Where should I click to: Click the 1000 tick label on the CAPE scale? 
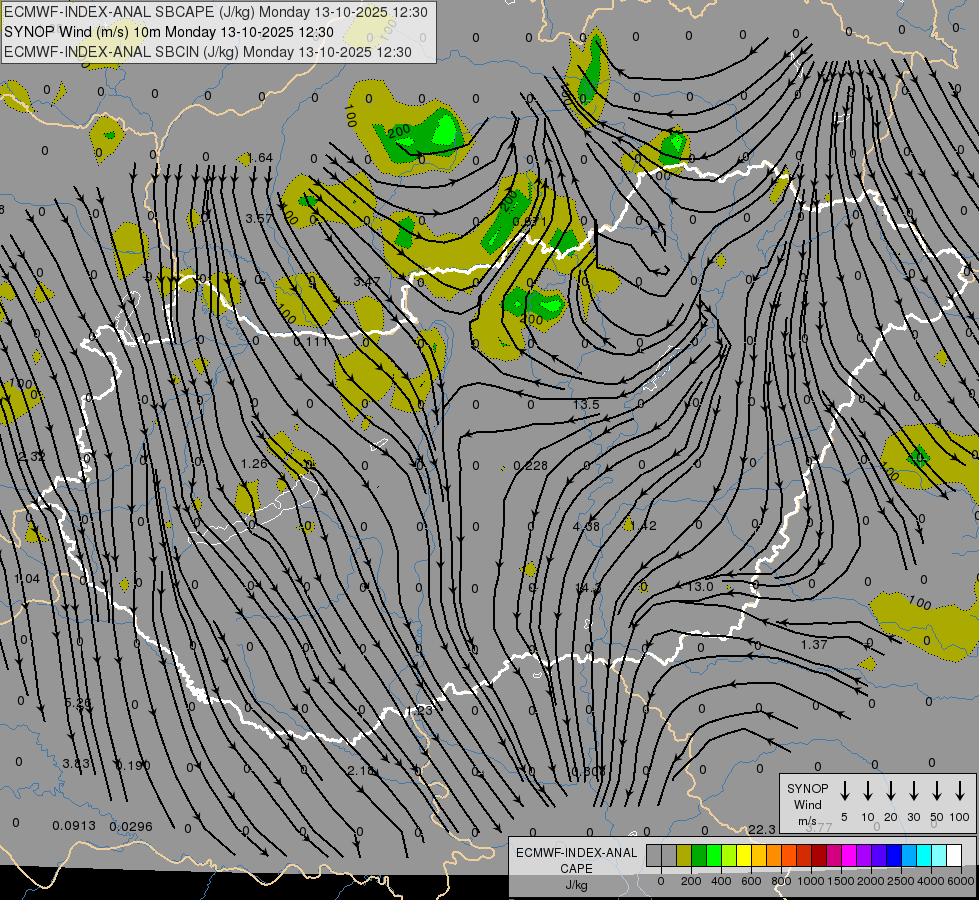click(811, 881)
